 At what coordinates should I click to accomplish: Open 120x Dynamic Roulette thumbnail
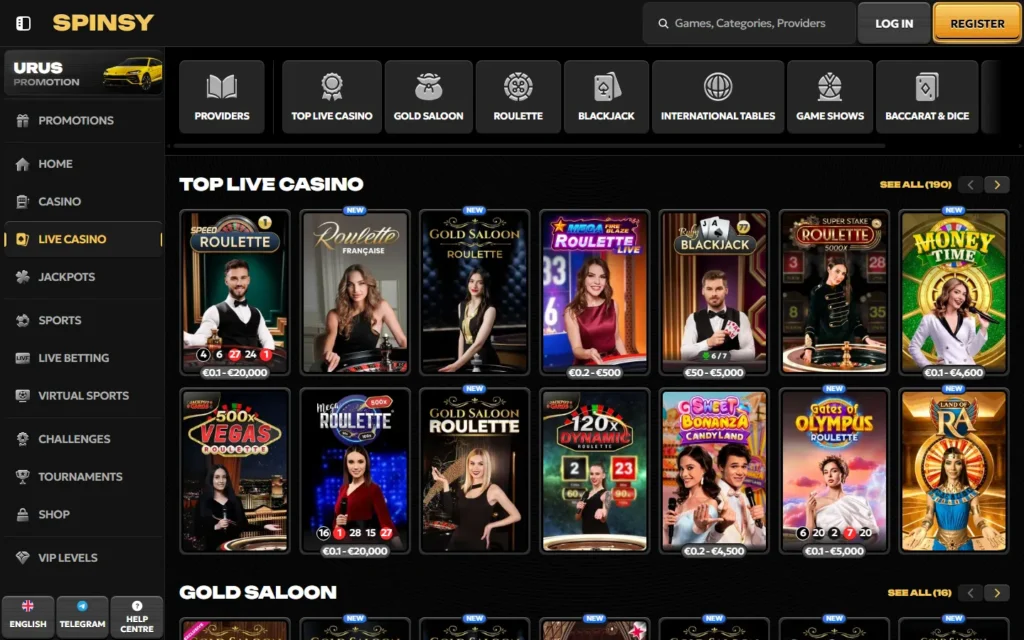594,472
